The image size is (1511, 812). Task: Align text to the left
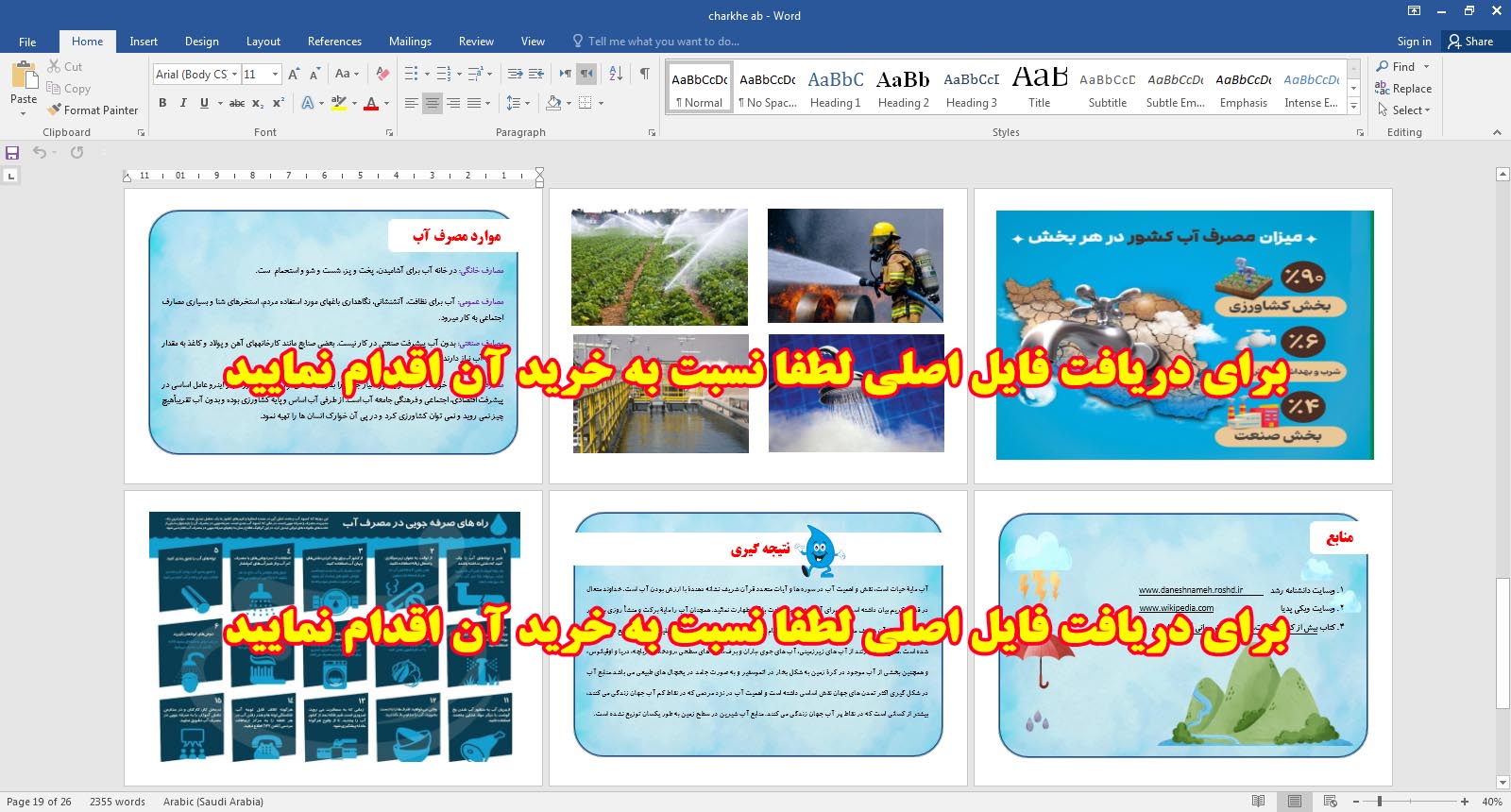click(x=411, y=103)
